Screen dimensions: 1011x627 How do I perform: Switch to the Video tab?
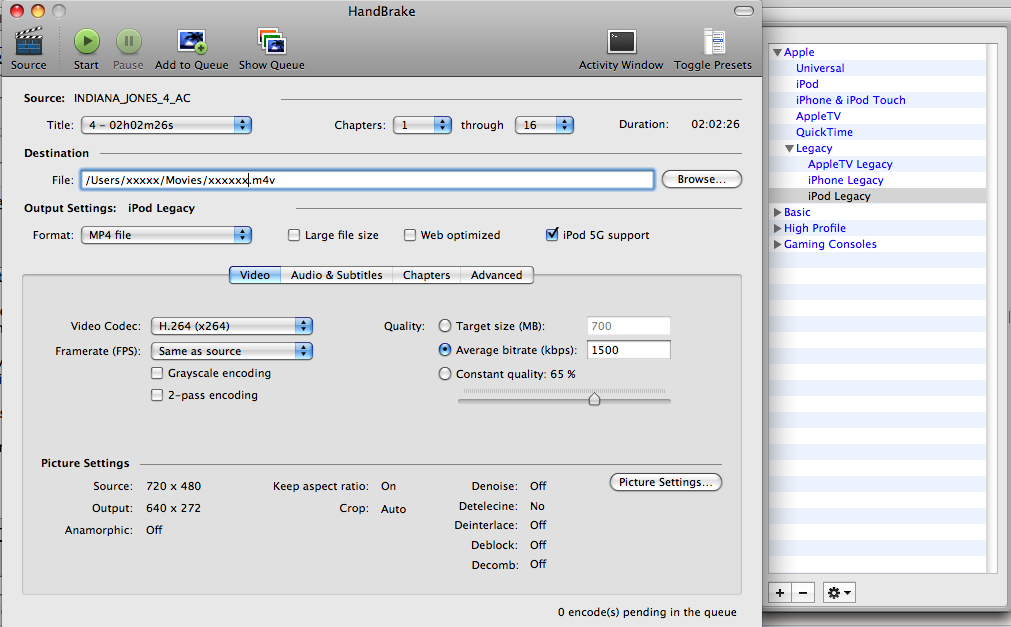pos(255,275)
